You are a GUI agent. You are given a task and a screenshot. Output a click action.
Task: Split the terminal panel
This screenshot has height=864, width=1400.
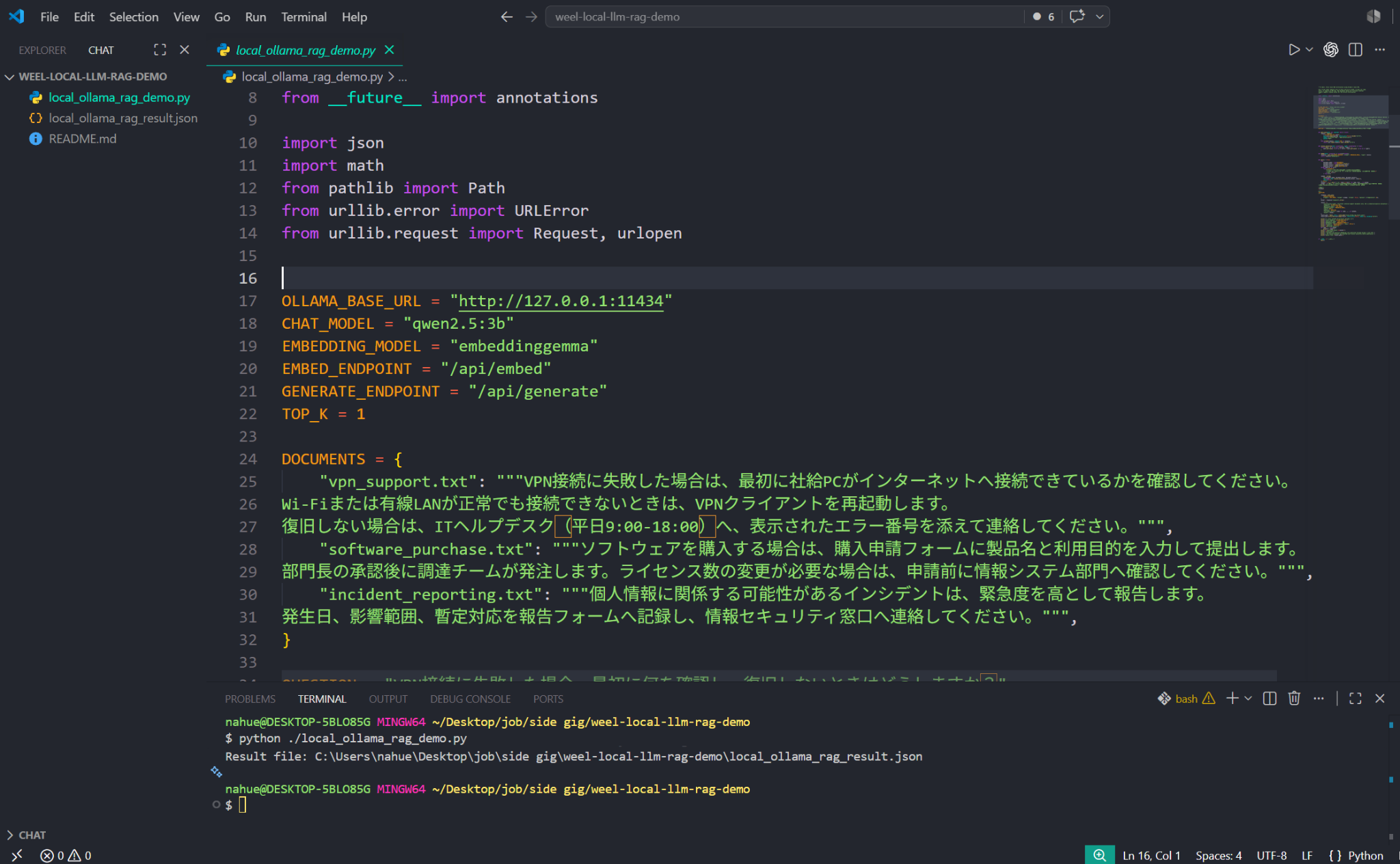(x=1269, y=698)
